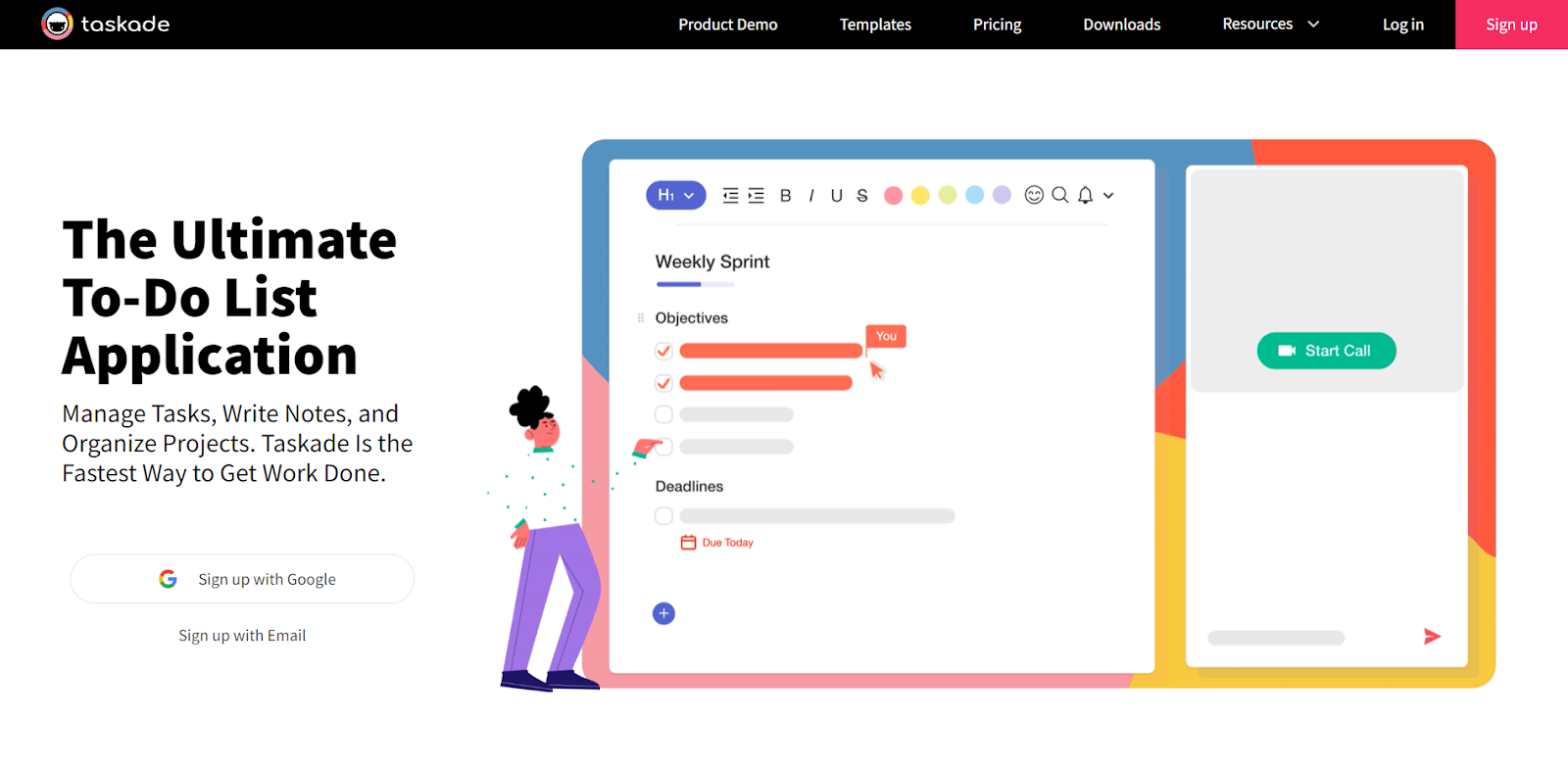The image size is (1568, 768).
Task: Click the Due Today calendar icon
Action: click(689, 543)
